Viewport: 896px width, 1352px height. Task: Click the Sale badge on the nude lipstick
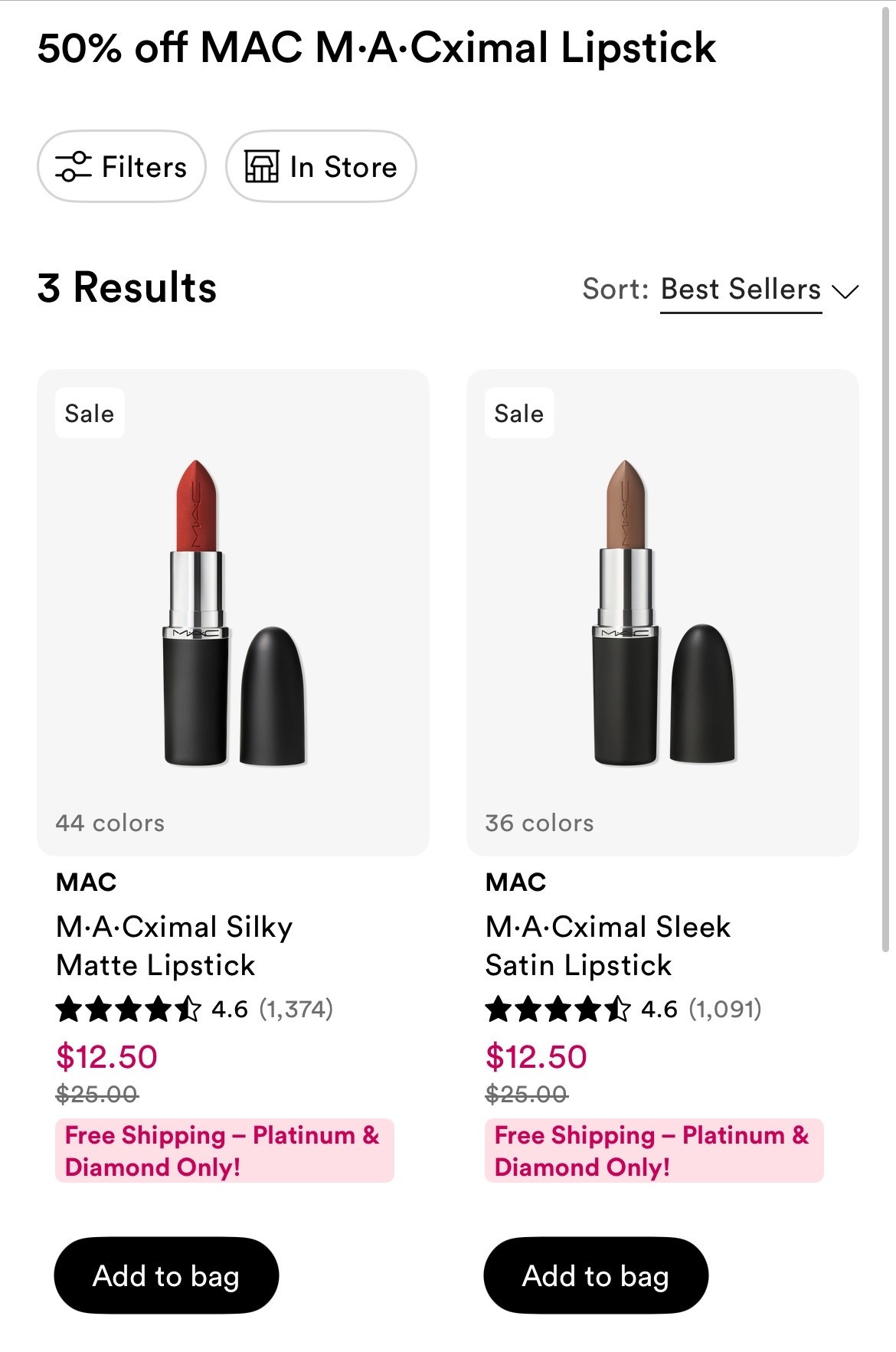pyautogui.click(x=518, y=412)
